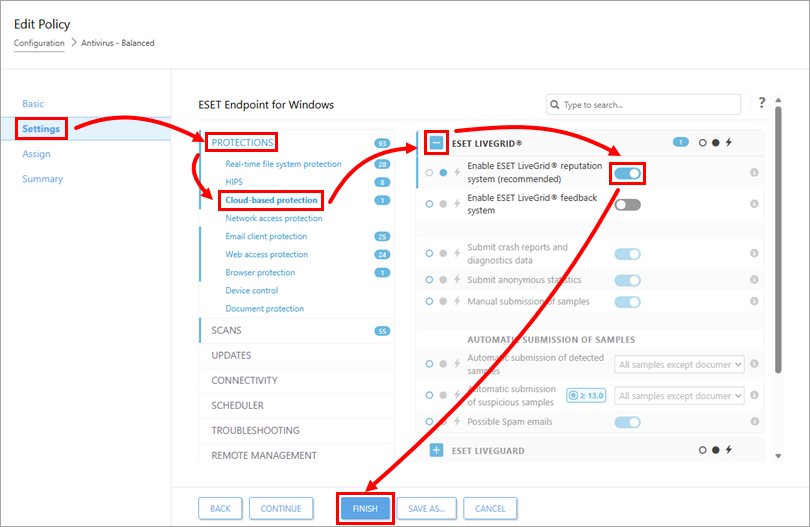Toggle Possible Spam emails switch
Image resolution: width=810 pixels, height=527 pixels.
click(x=628, y=422)
